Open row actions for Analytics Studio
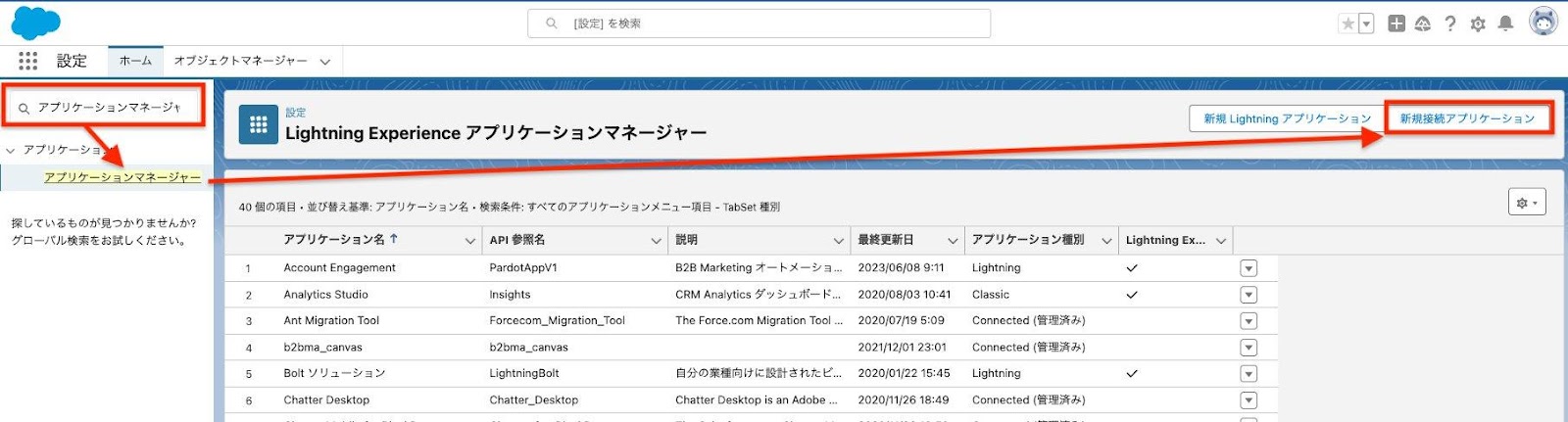The image size is (1568, 422). tap(1249, 295)
